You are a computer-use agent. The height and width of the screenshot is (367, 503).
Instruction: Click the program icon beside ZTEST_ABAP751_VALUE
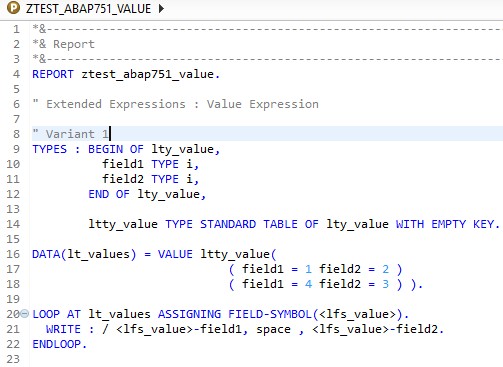[x=13, y=7]
